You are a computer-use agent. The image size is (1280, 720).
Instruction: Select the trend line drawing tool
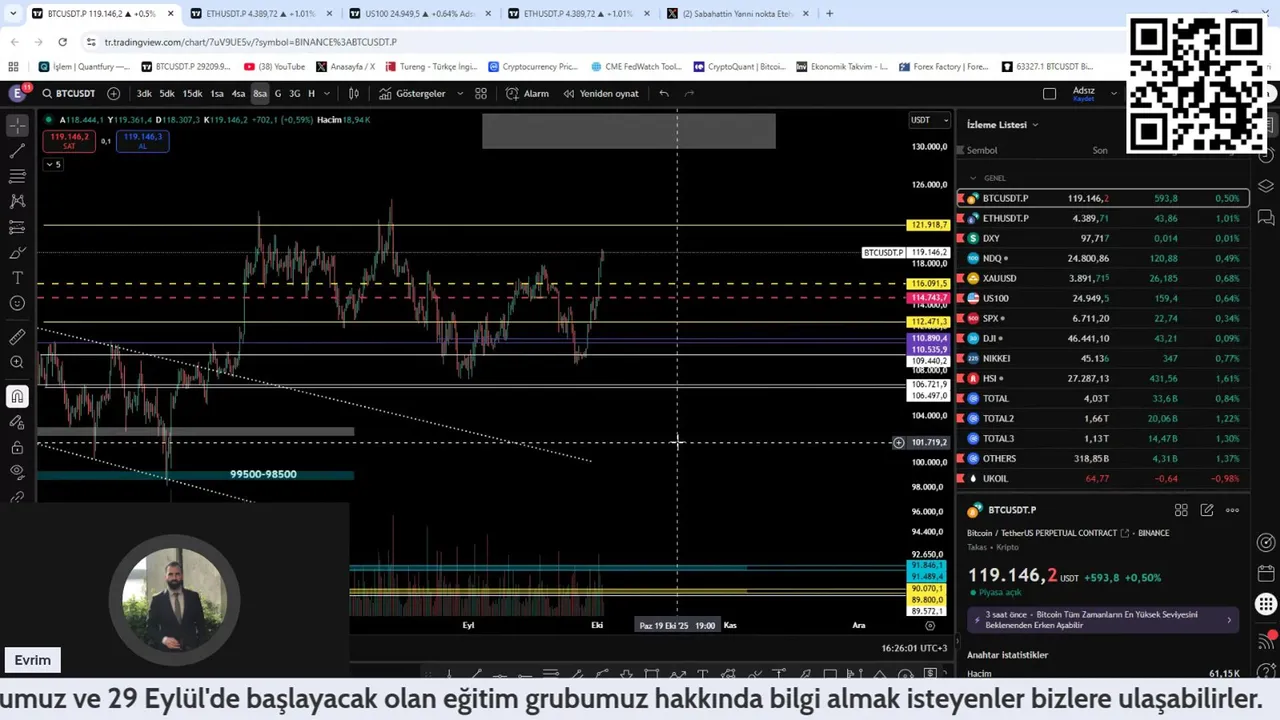(x=17, y=150)
